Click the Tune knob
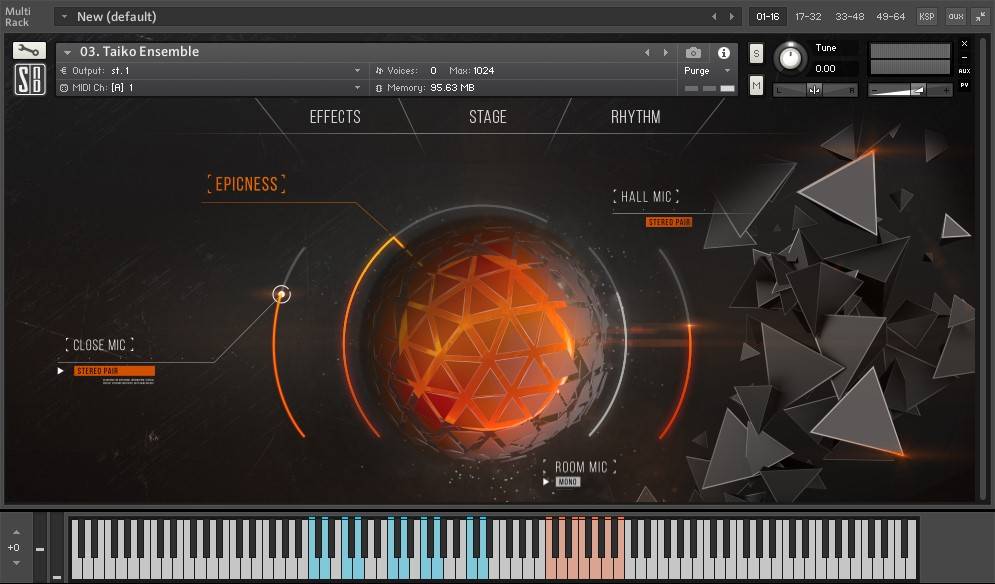The image size is (995, 584). coord(790,58)
